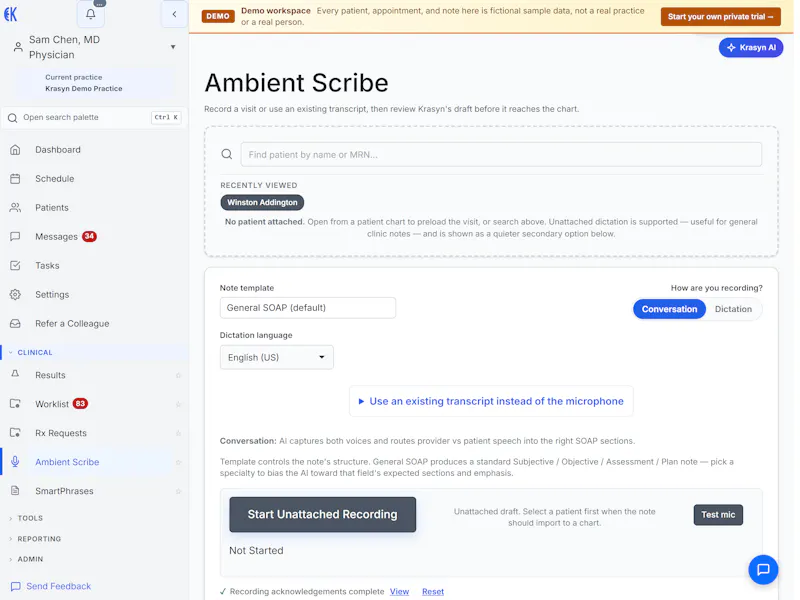The height and width of the screenshot is (600, 800).
Task: Favorite Ambient Scribe with its star
Action: click(178, 463)
